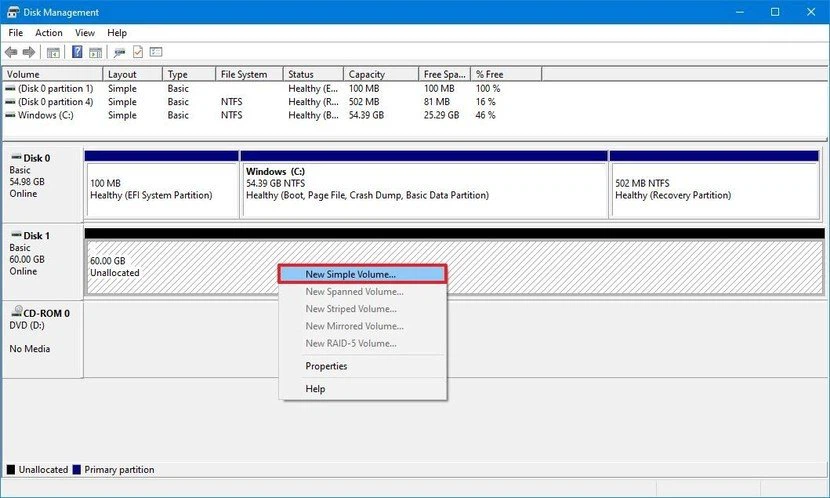Screen dimensions: 830x498
Task: Click Help in the context menu
Action: [315, 389]
